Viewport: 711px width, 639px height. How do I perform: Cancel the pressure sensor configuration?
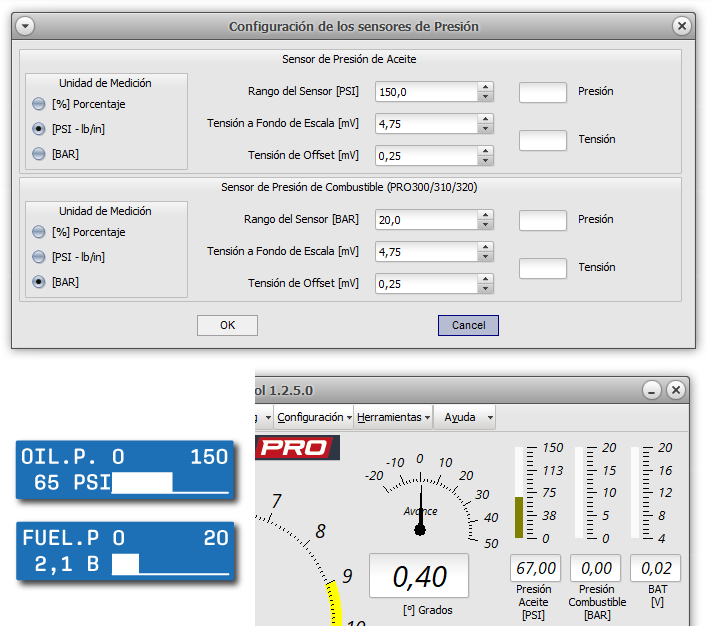pos(468,325)
